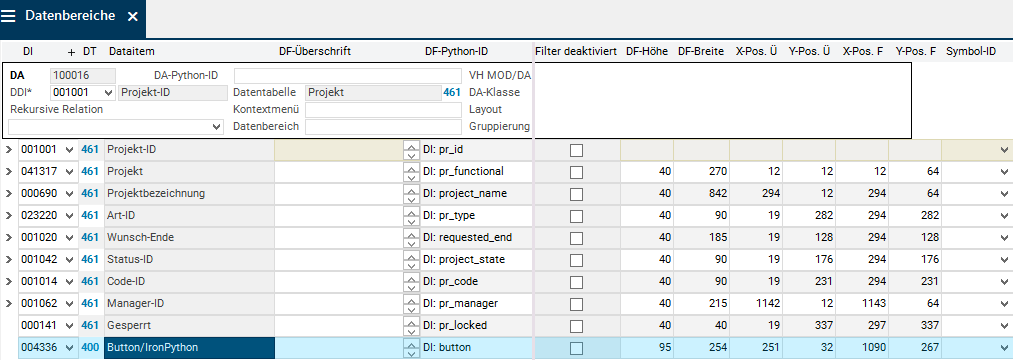This screenshot has height=360, width=1013.
Task: Expand the Code-ID row arrow
Action: click(8, 282)
